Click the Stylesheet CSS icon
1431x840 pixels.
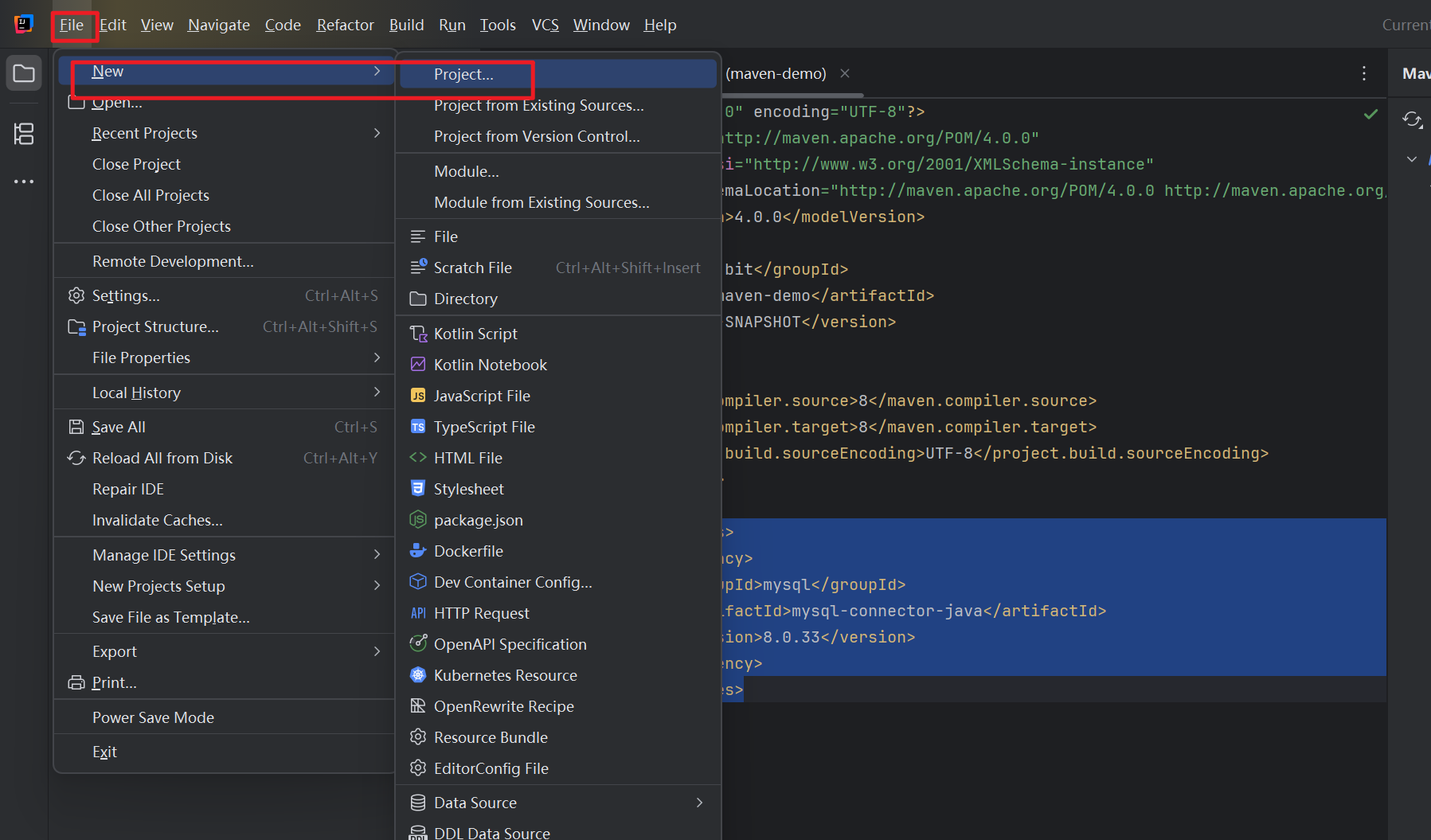418,487
